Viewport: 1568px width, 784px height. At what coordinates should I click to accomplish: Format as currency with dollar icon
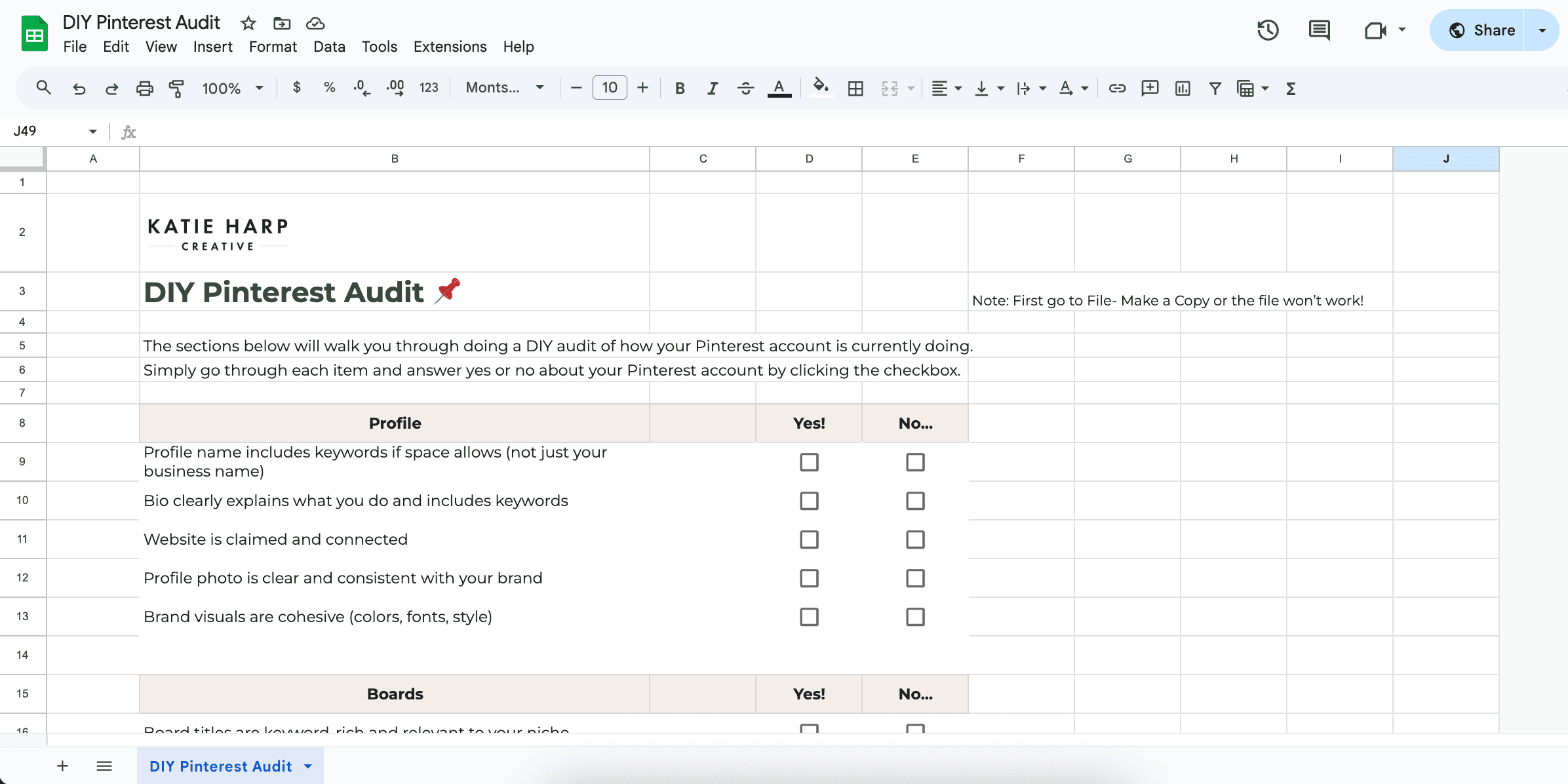tap(297, 87)
